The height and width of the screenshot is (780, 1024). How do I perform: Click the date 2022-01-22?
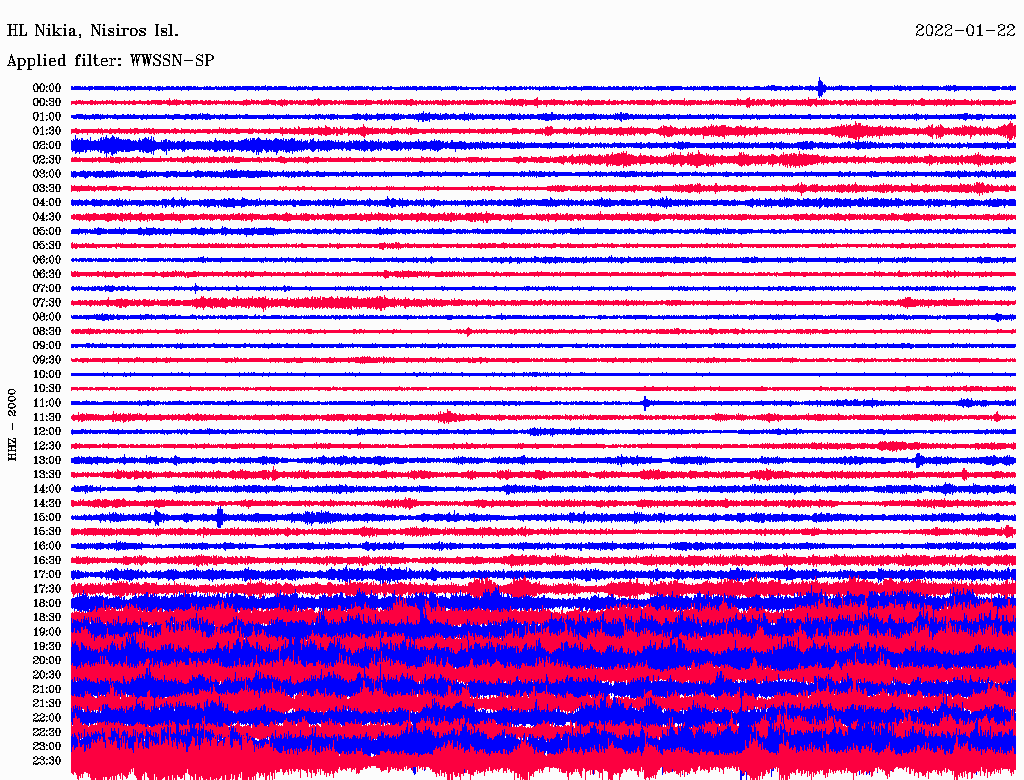pyautogui.click(x=964, y=31)
